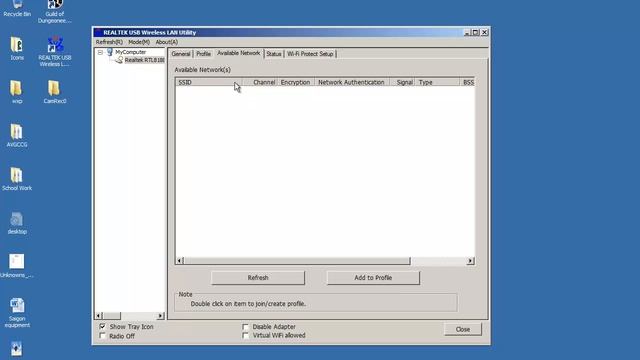Click network list scrollbar left arrow
Image resolution: width=640 pixels, height=360 pixels.
tap(180, 261)
